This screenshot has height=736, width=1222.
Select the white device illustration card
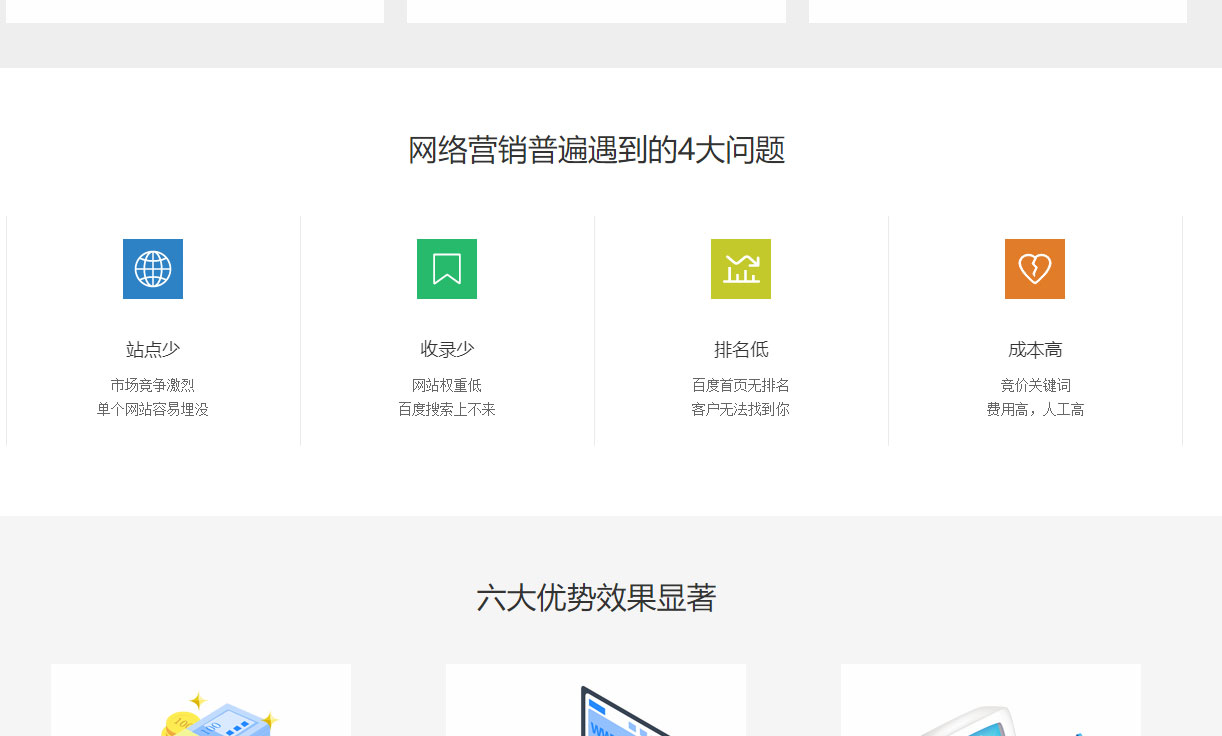990,701
